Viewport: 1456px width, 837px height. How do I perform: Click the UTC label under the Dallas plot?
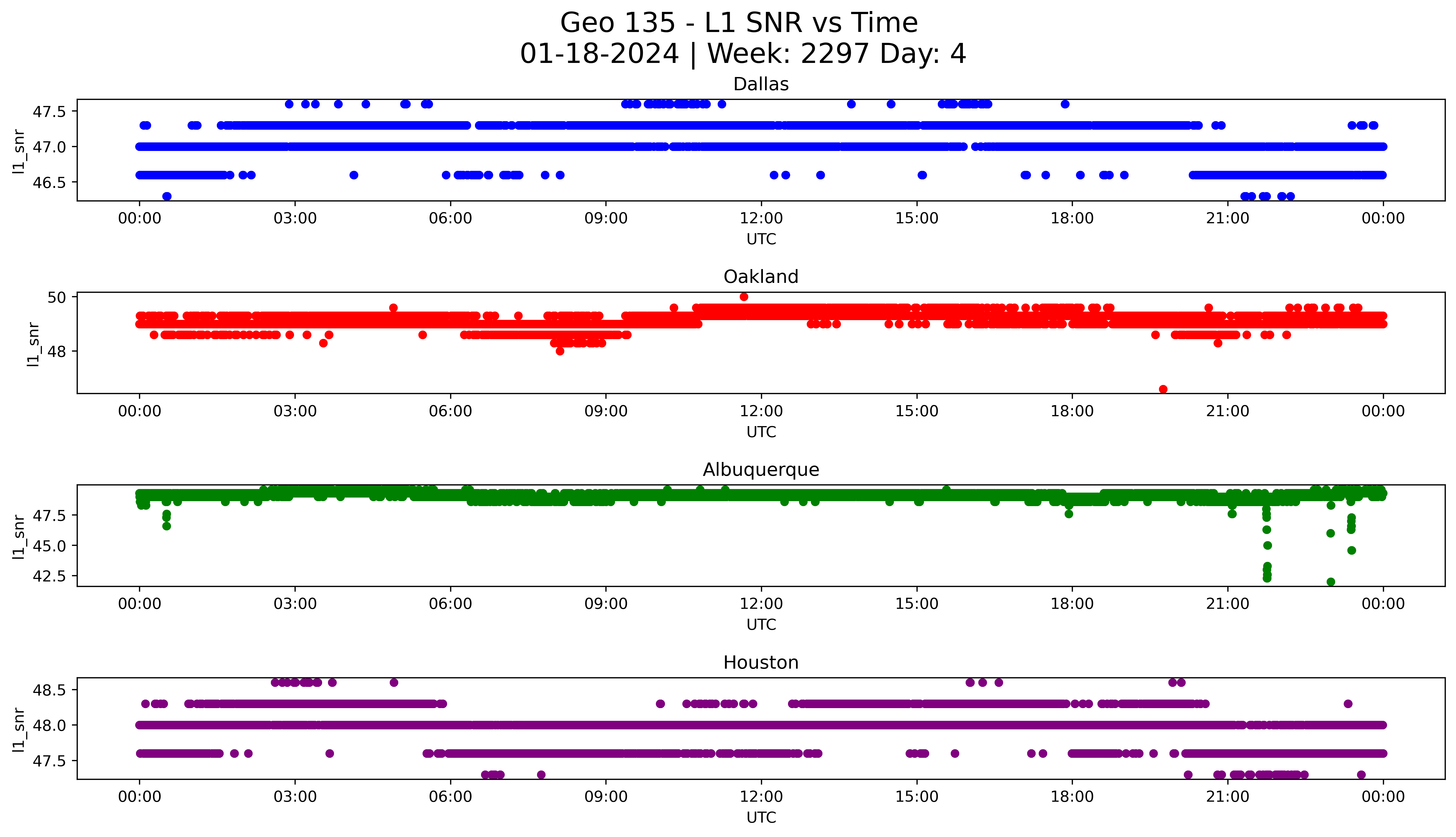tap(761, 239)
